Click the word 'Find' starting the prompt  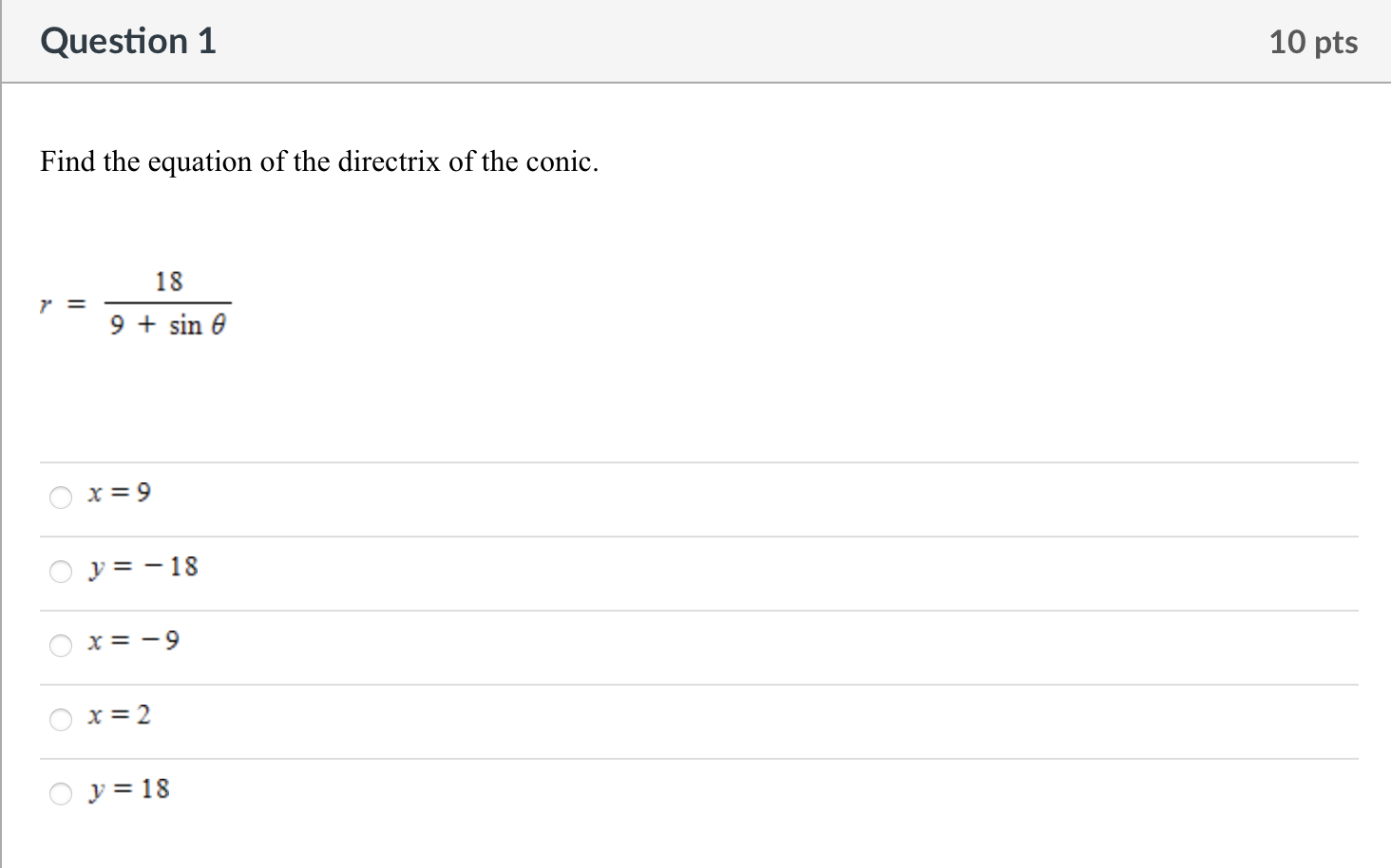67,161
